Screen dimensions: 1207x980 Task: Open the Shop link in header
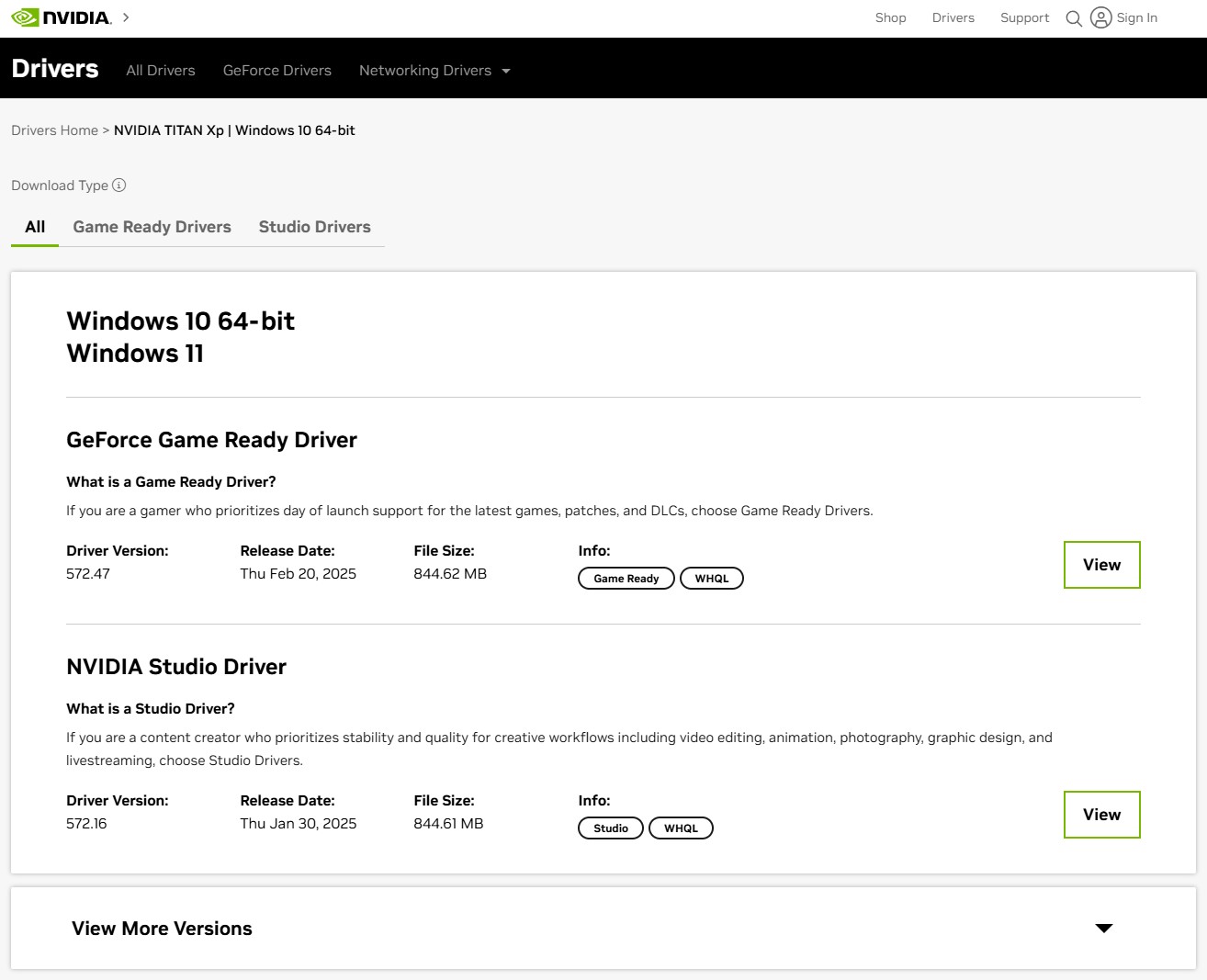pos(890,17)
